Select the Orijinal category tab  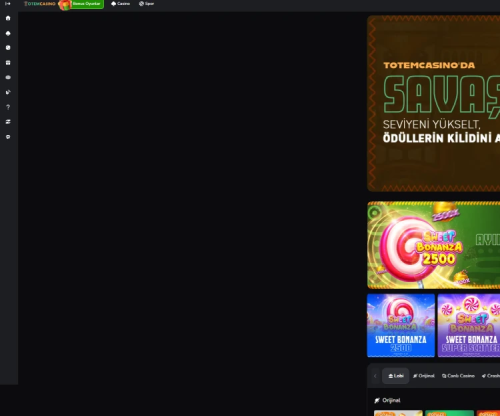pos(424,376)
